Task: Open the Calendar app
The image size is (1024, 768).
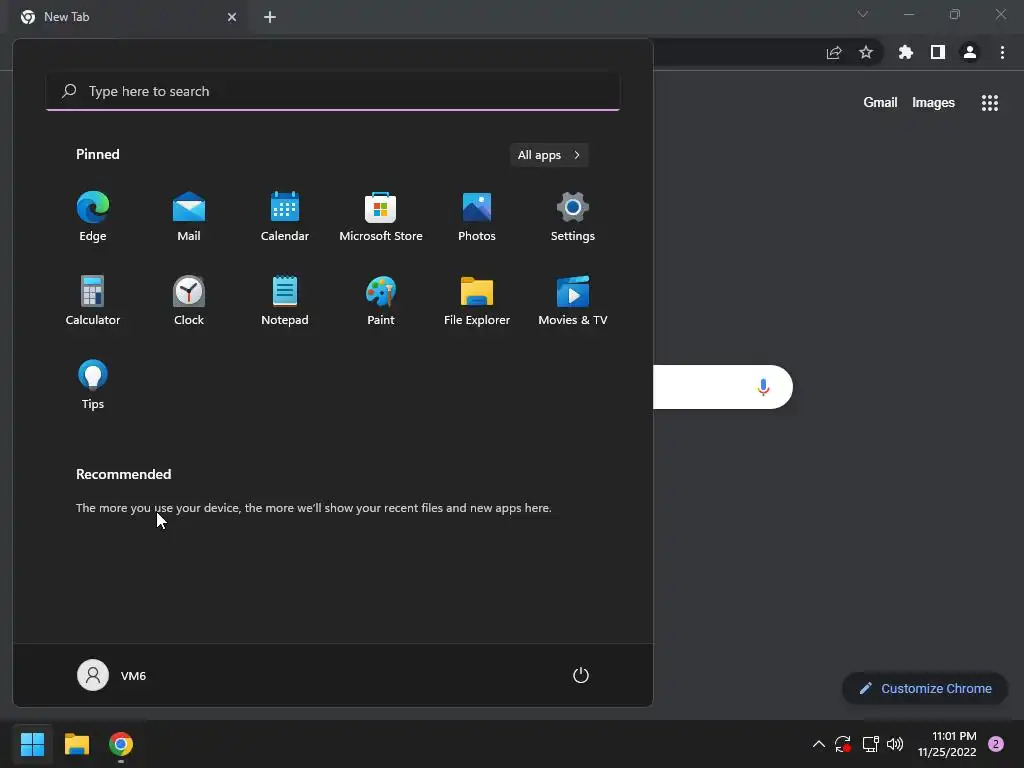Action: point(285,217)
